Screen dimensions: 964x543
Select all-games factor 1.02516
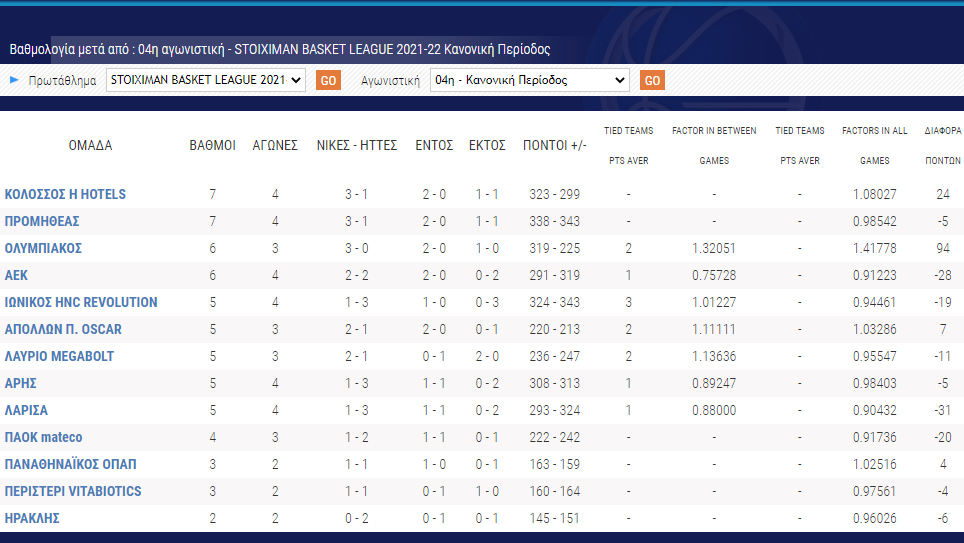tap(874, 465)
